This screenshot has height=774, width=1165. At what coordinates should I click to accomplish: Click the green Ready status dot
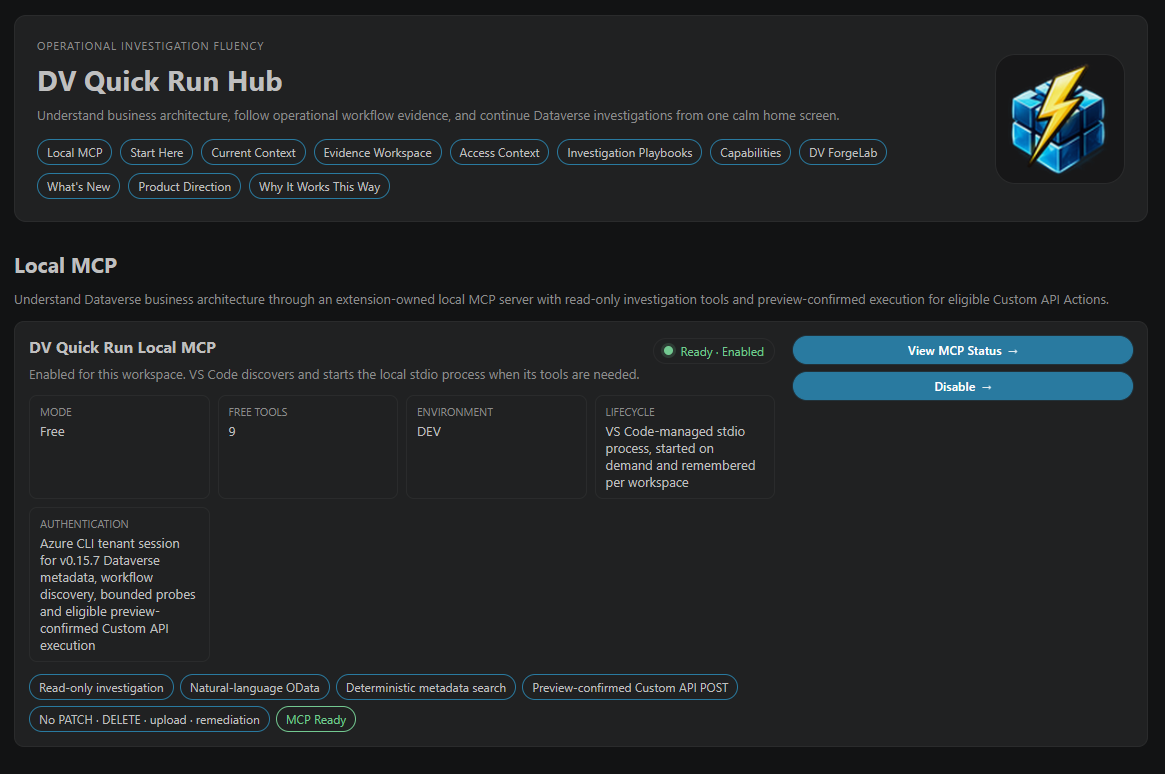[668, 351]
